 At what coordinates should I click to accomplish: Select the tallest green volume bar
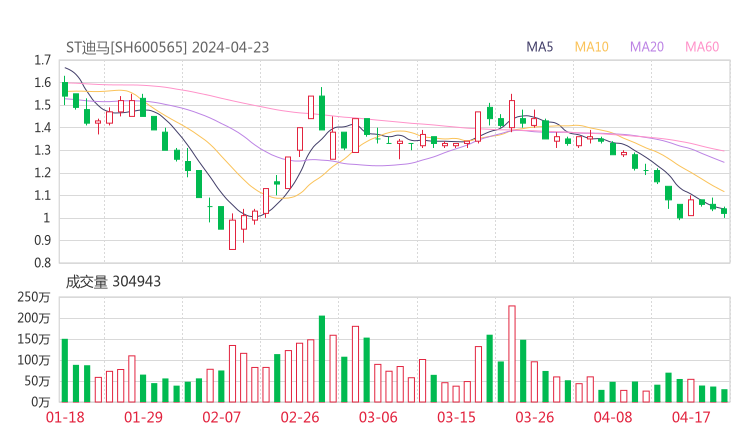point(322,359)
